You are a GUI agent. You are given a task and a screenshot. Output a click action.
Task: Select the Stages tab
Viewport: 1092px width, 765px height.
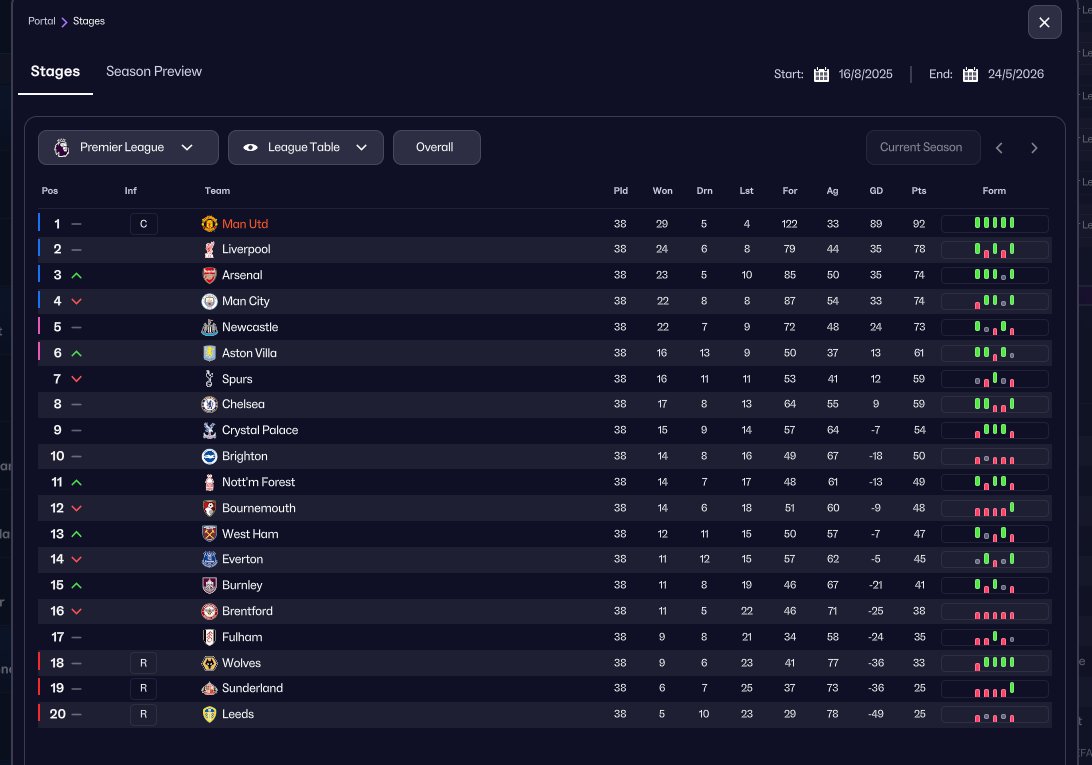(55, 71)
